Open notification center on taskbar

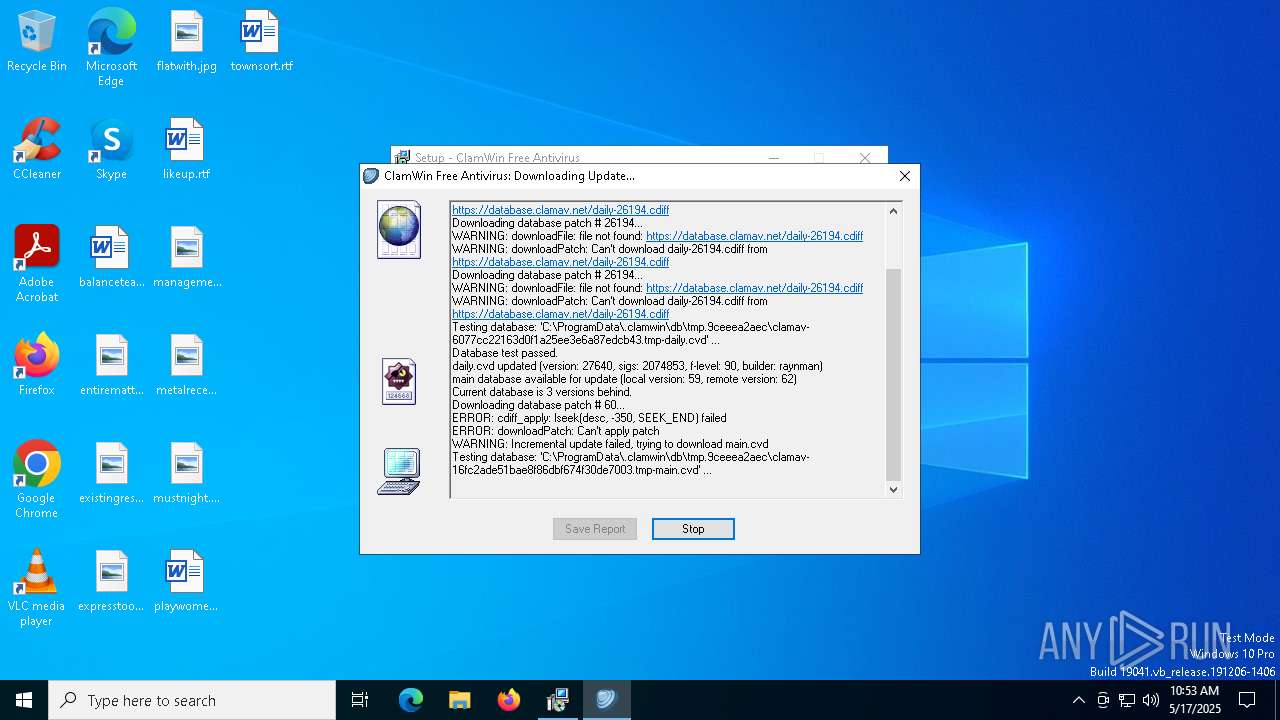[x=1247, y=700]
